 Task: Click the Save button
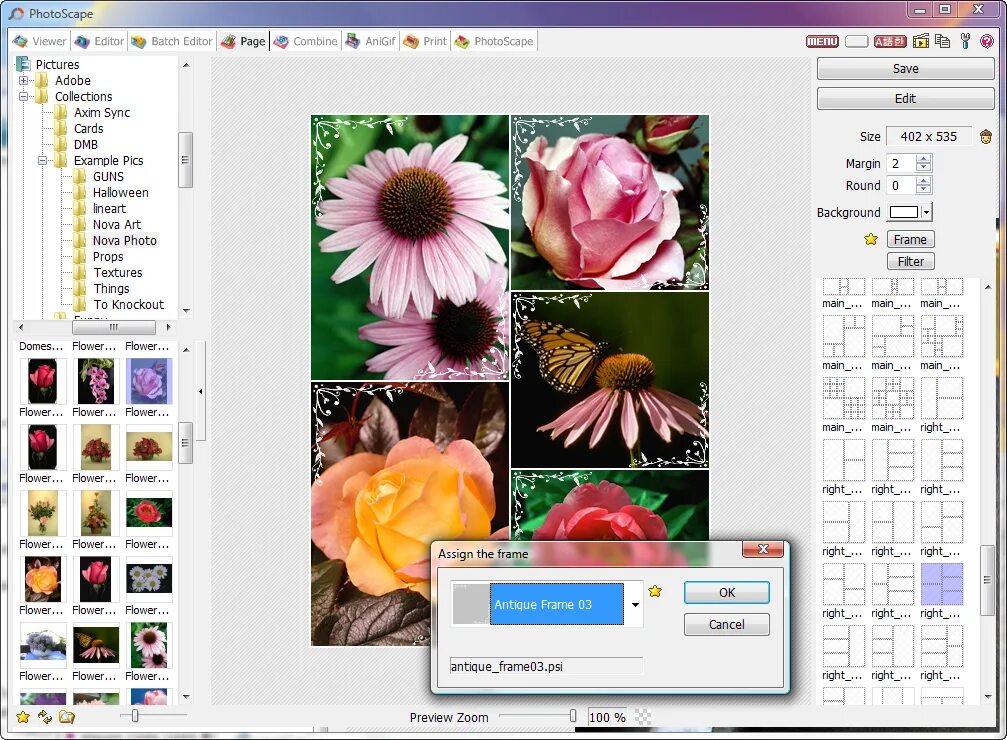point(906,69)
